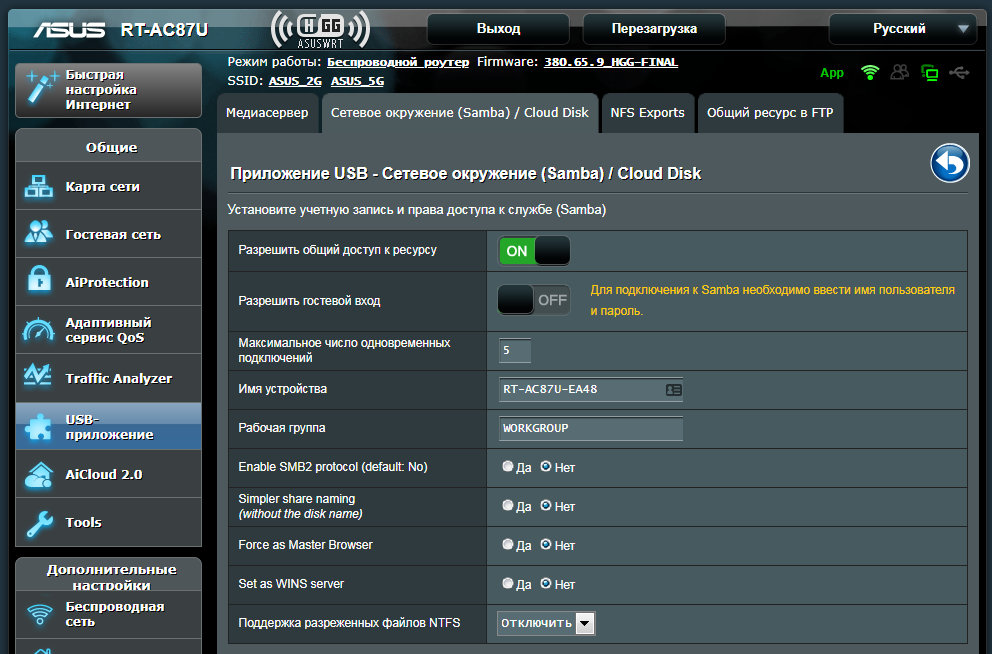Open the language dropdown Русский
Viewport: 992px width, 654px height.
coord(902,29)
